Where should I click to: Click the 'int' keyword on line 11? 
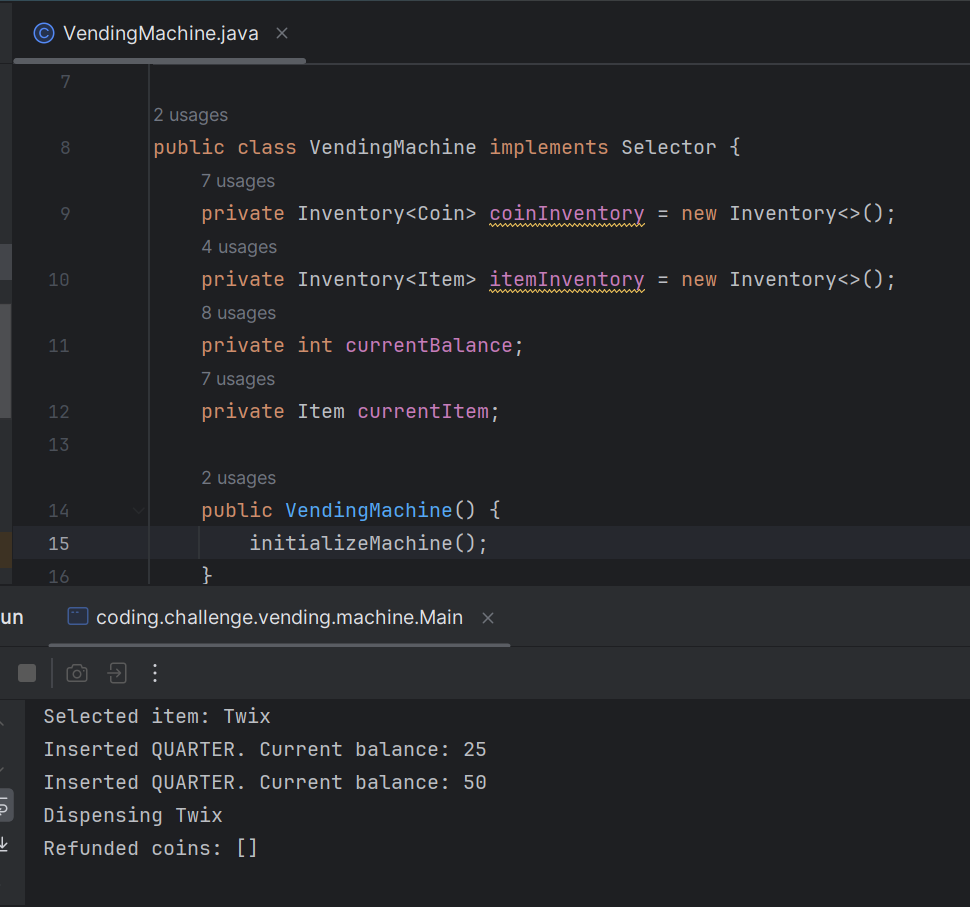tap(315, 345)
